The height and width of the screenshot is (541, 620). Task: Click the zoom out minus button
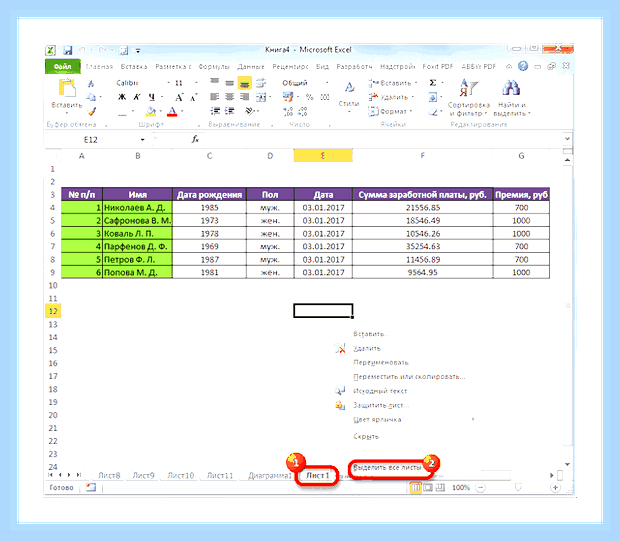[x=480, y=488]
